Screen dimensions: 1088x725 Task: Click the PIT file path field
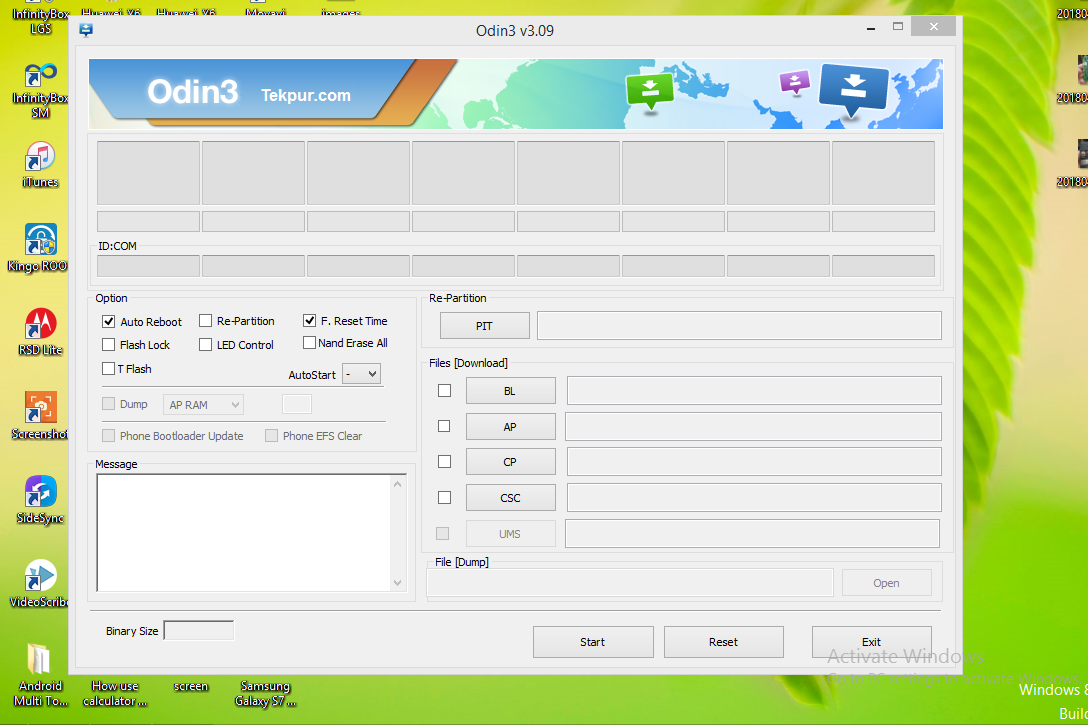(739, 325)
